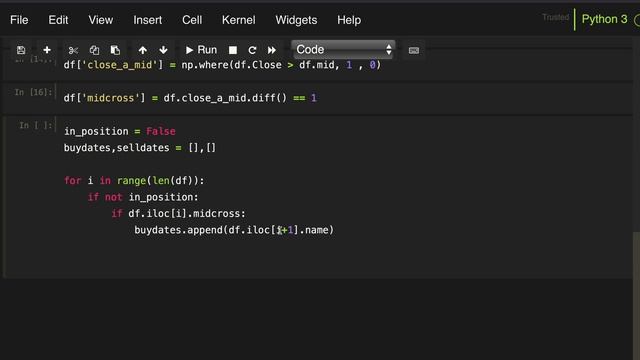Click the 'for i in range(len(df)):' line

(x=134, y=181)
